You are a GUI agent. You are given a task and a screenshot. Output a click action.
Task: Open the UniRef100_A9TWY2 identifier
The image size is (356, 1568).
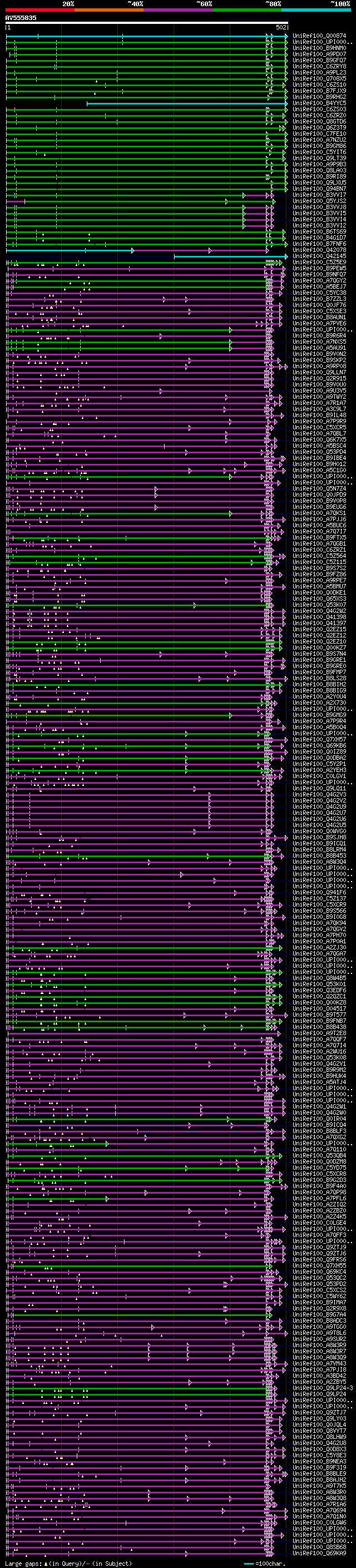point(319,397)
